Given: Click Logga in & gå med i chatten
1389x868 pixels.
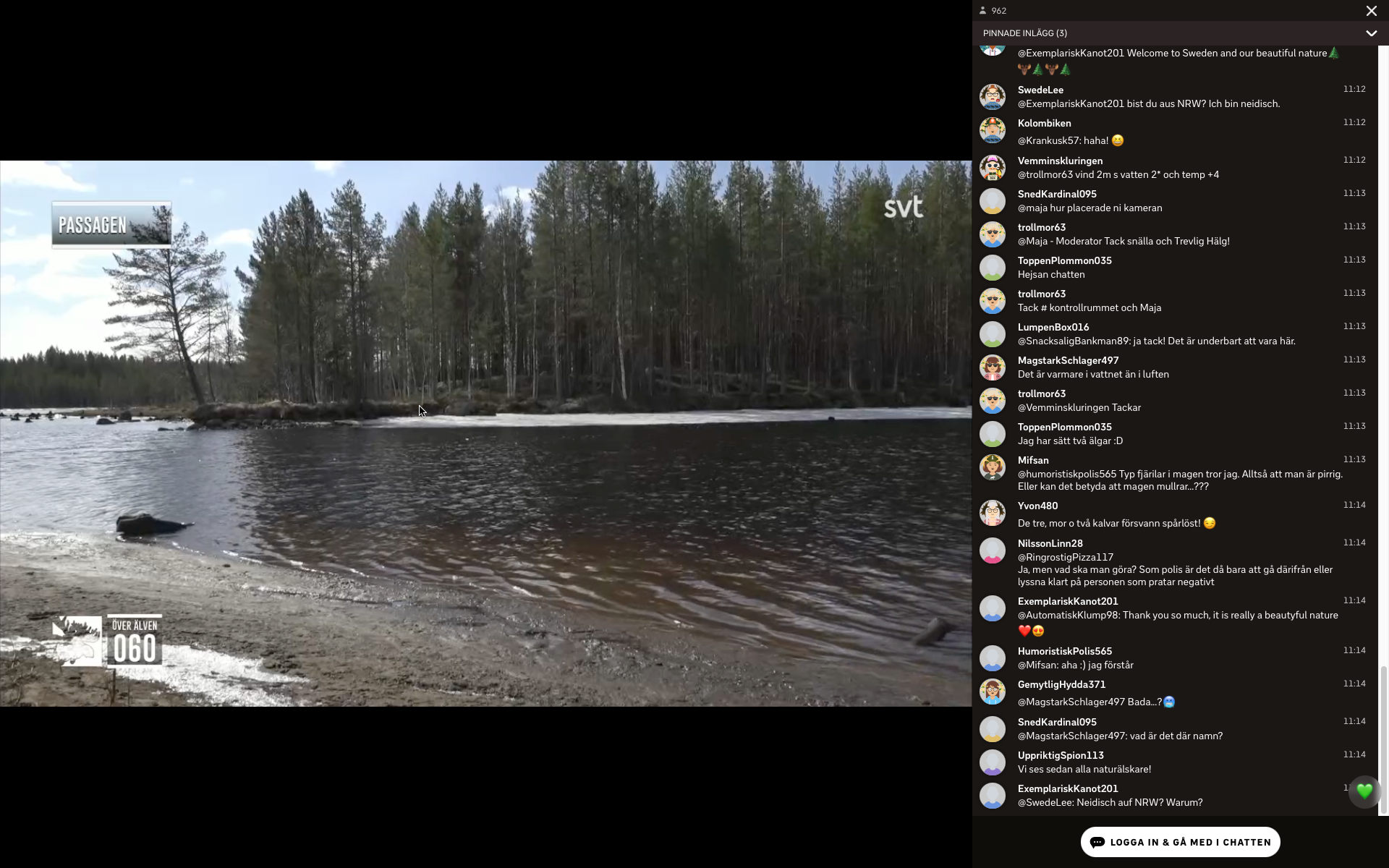Looking at the screenshot, I should tap(1180, 842).
